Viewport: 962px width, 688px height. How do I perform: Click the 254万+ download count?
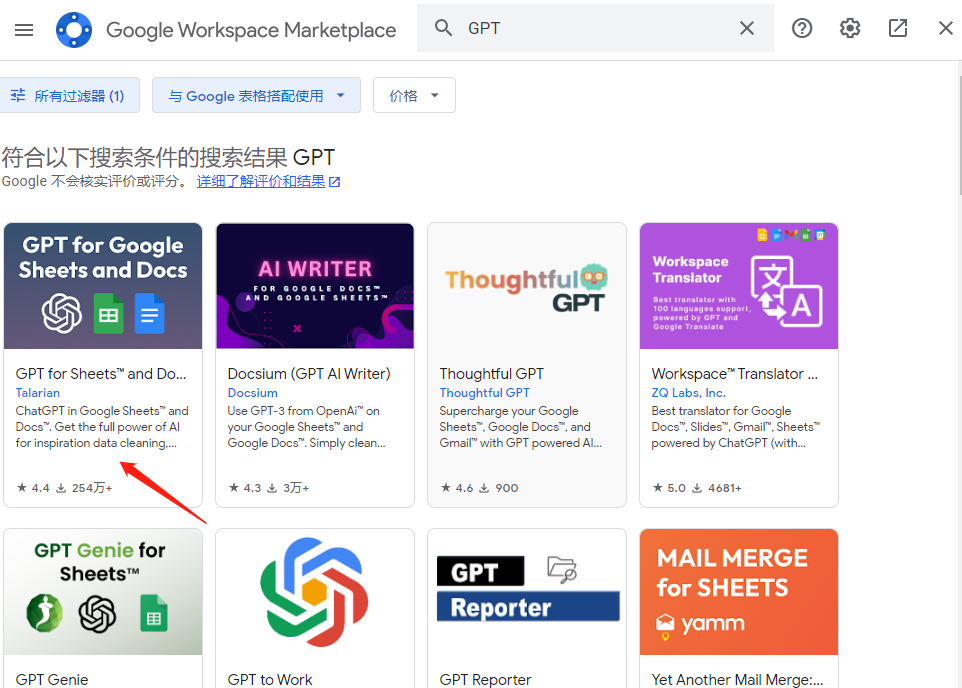pos(85,488)
